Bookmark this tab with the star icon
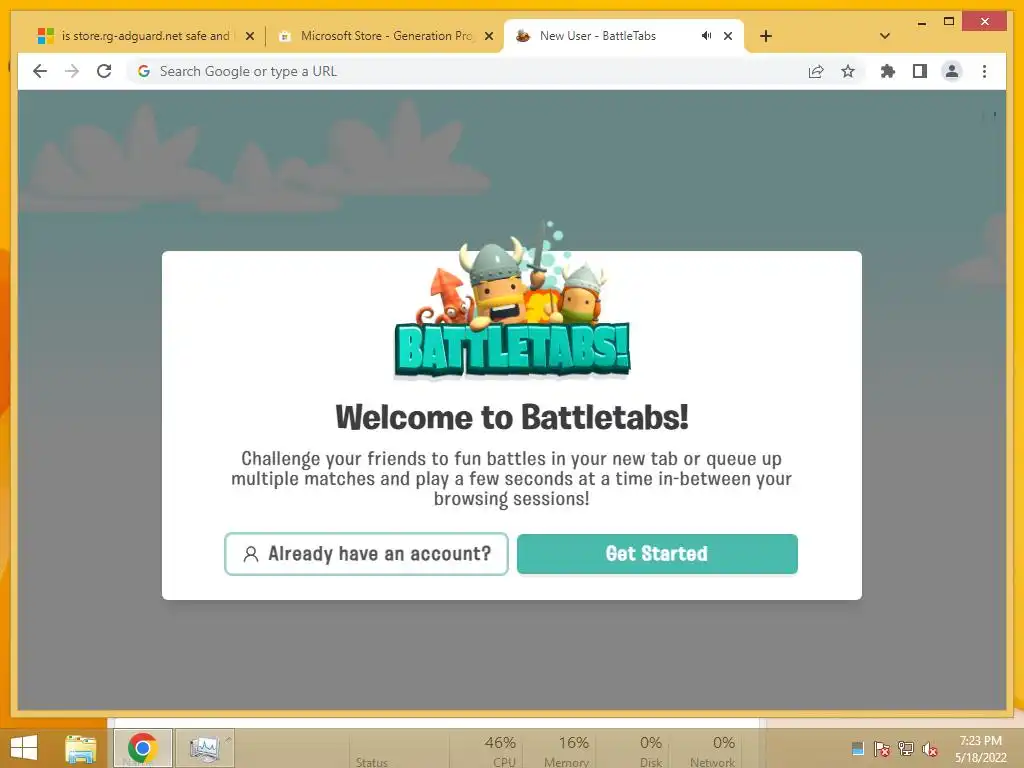 point(848,71)
